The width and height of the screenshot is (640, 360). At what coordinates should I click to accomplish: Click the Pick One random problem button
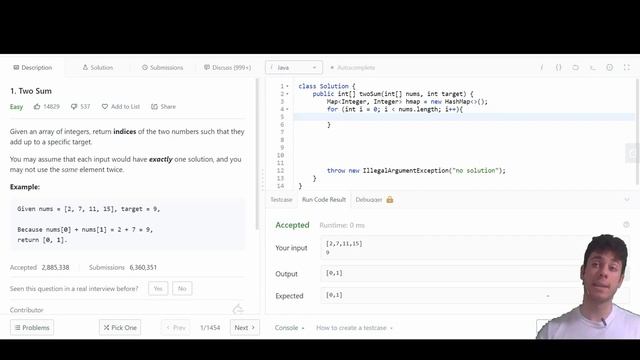point(120,327)
